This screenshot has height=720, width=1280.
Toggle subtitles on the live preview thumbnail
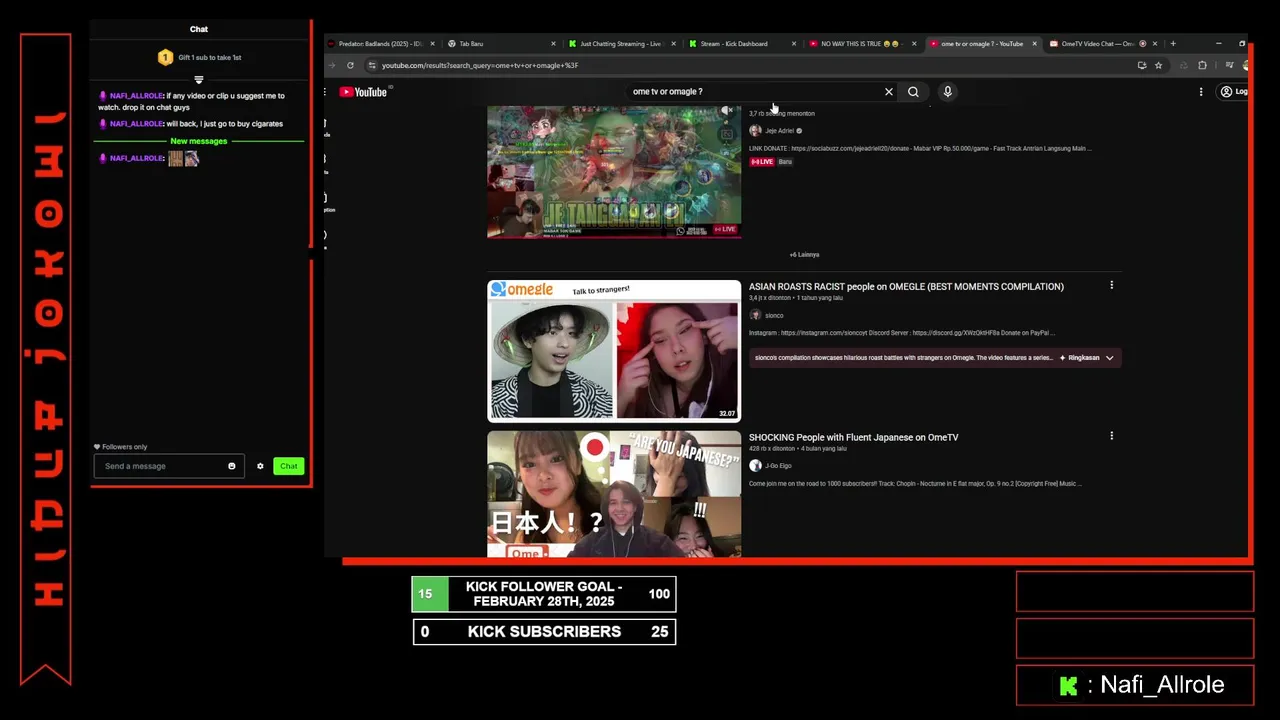pos(727,133)
